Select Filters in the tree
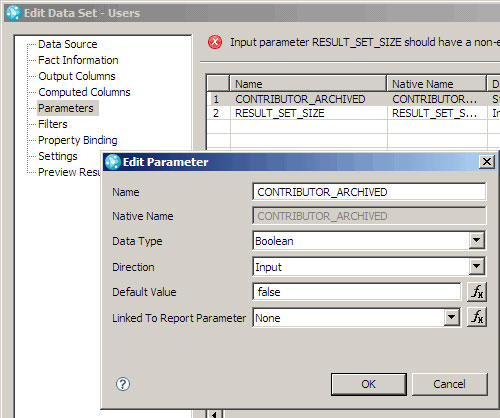Image resolution: width=500 pixels, height=418 pixels. (x=53, y=124)
